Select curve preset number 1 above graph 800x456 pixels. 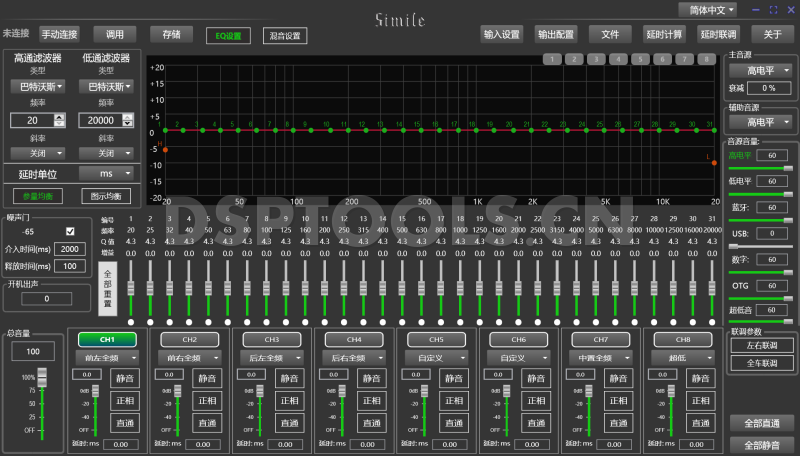click(553, 59)
